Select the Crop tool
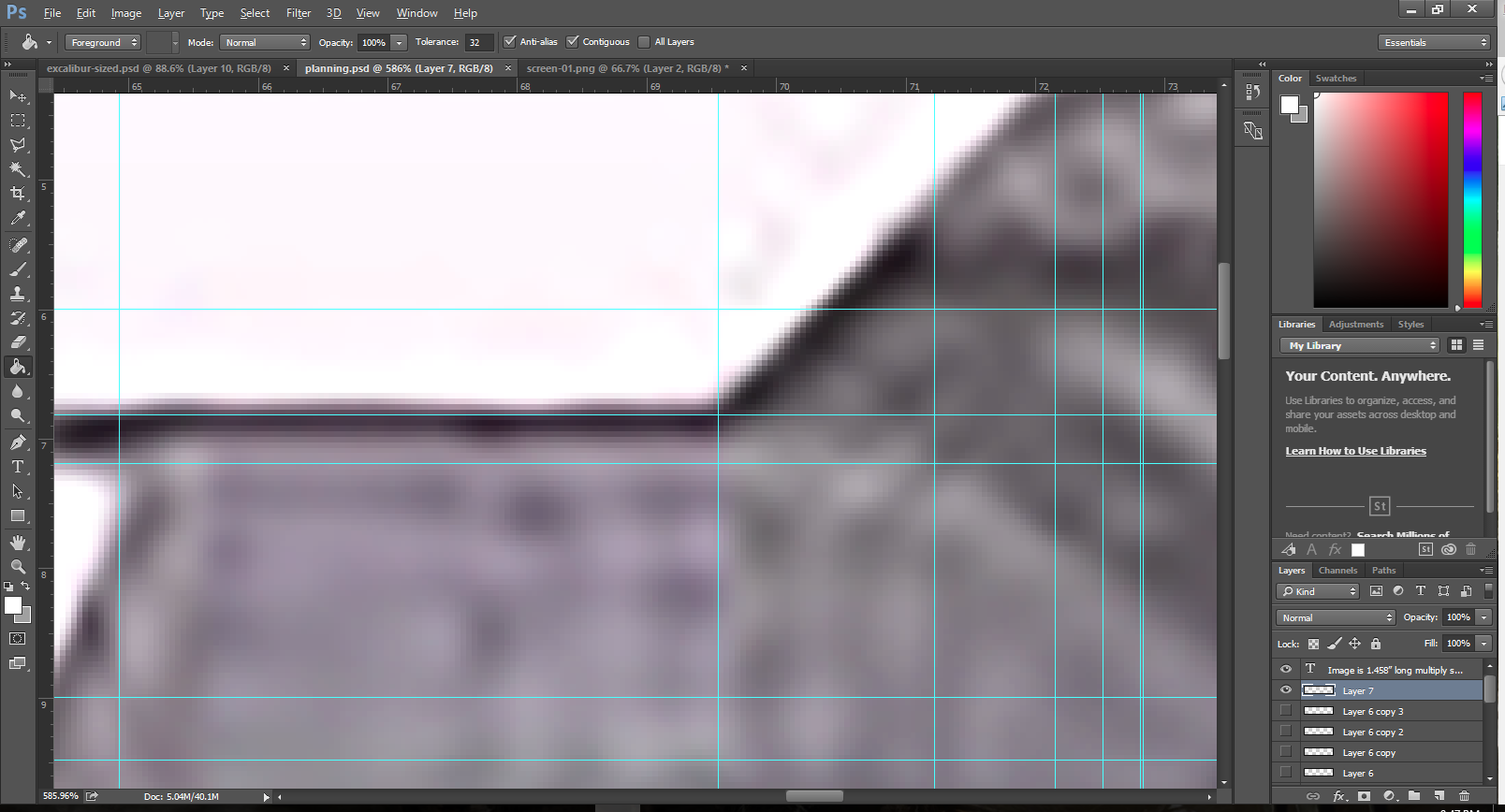1505x812 pixels. click(18, 194)
